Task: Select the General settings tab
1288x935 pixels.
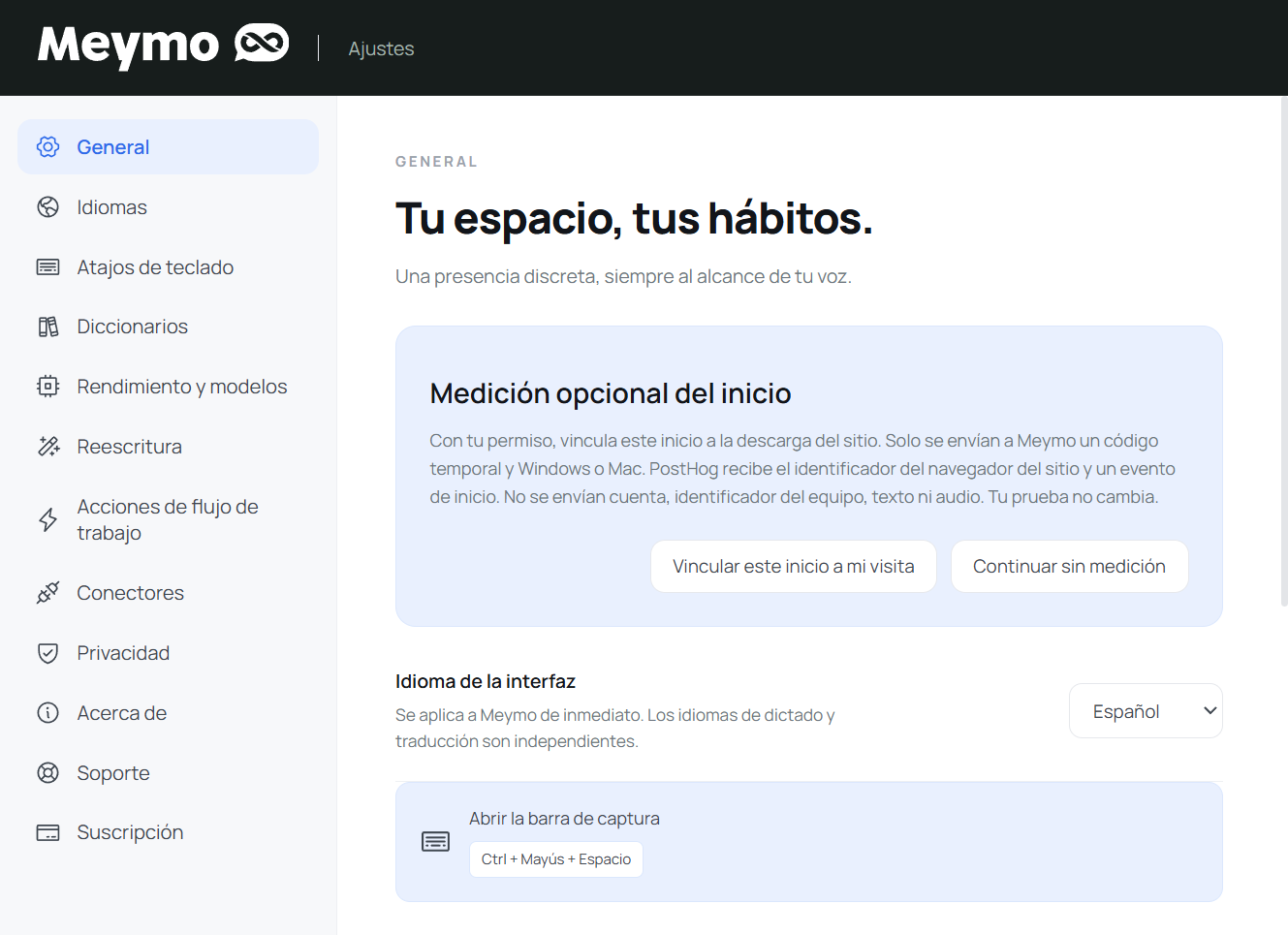Action: point(168,147)
